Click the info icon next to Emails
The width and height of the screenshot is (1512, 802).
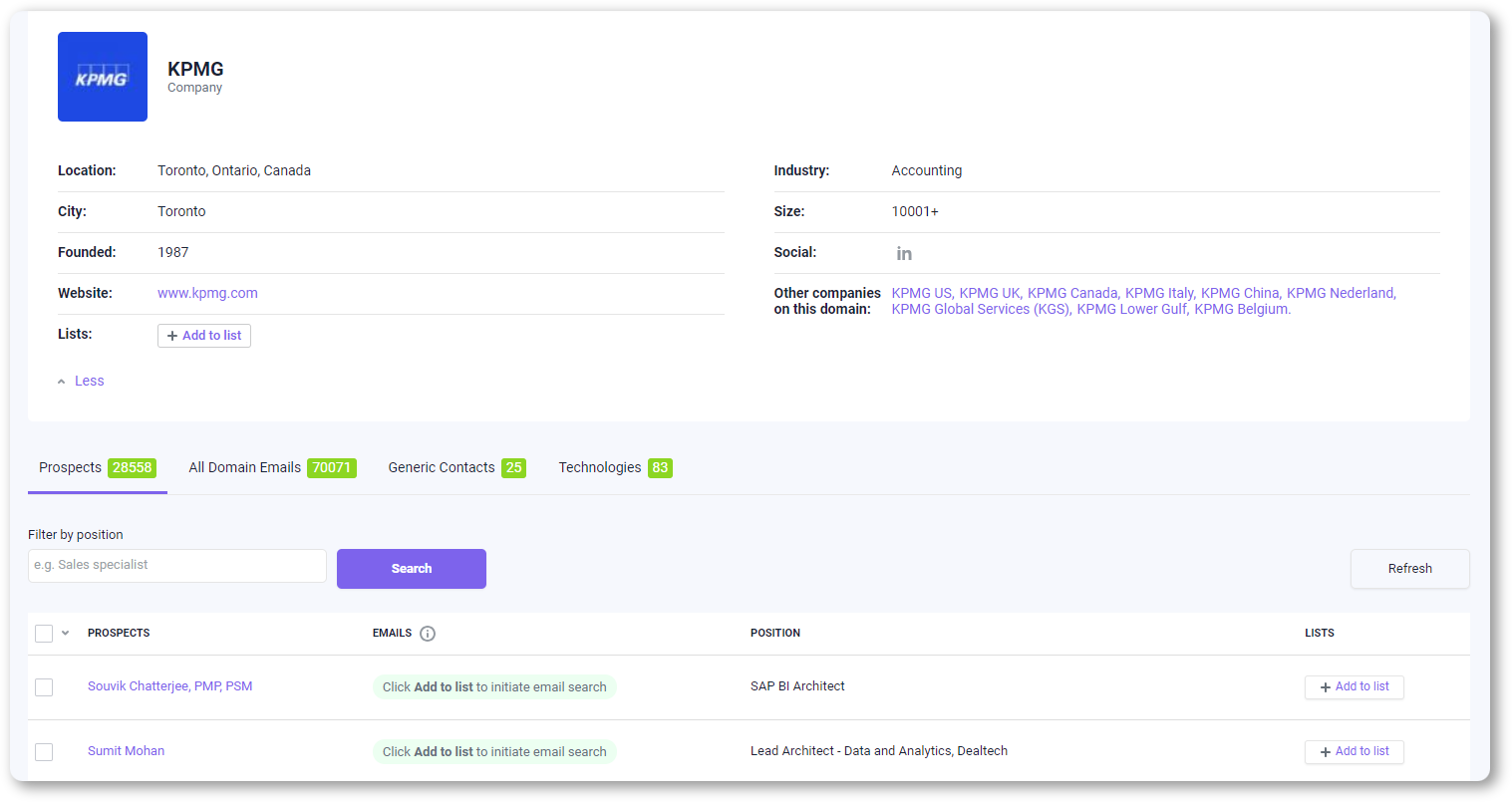tap(428, 634)
